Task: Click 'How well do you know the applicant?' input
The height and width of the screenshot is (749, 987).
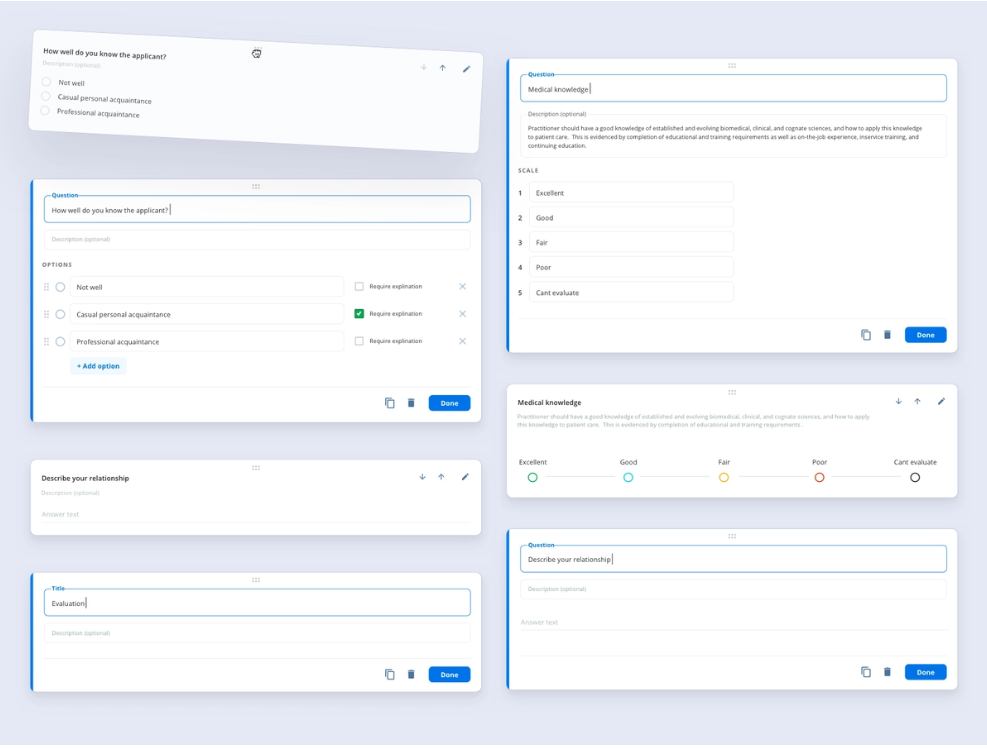Action: [x=257, y=210]
